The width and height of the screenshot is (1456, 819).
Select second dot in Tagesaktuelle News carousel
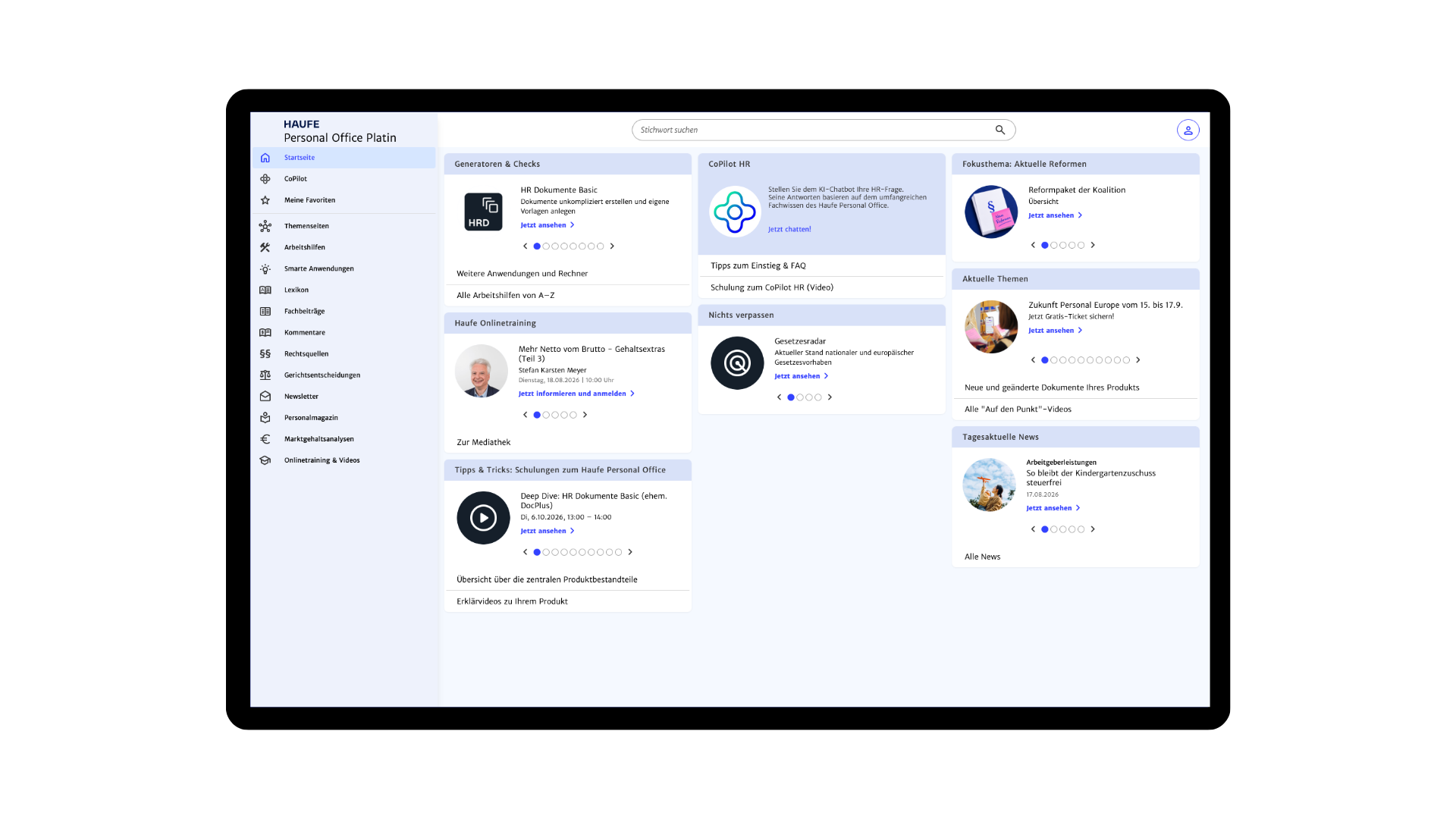[1054, 529]
